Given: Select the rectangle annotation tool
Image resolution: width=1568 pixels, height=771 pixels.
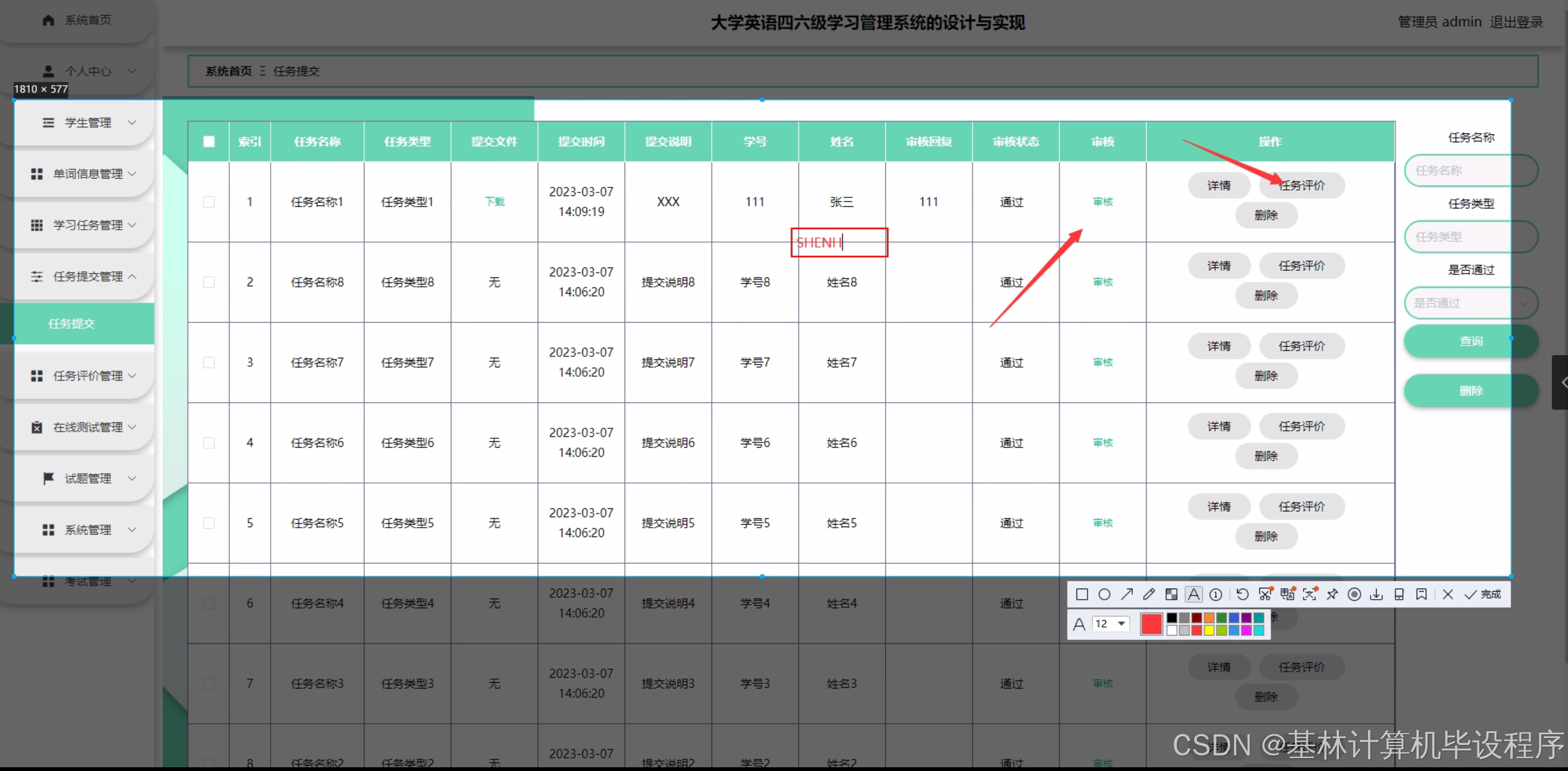Looking at the screenshot, I should pos(1082,595).
